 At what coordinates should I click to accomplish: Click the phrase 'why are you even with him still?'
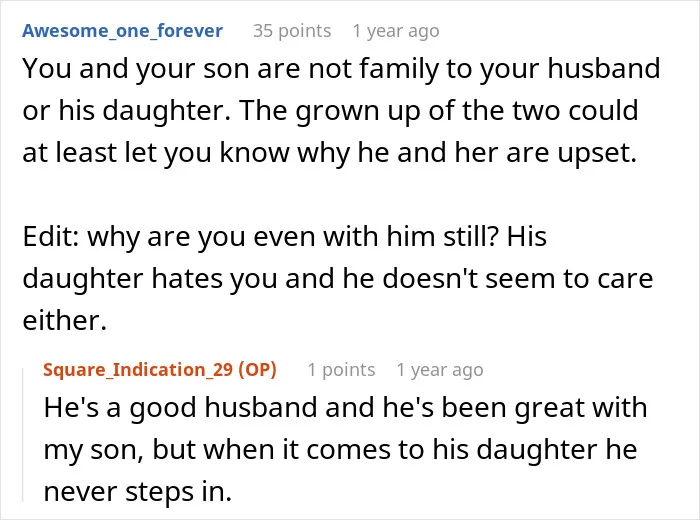coord(292,236)
